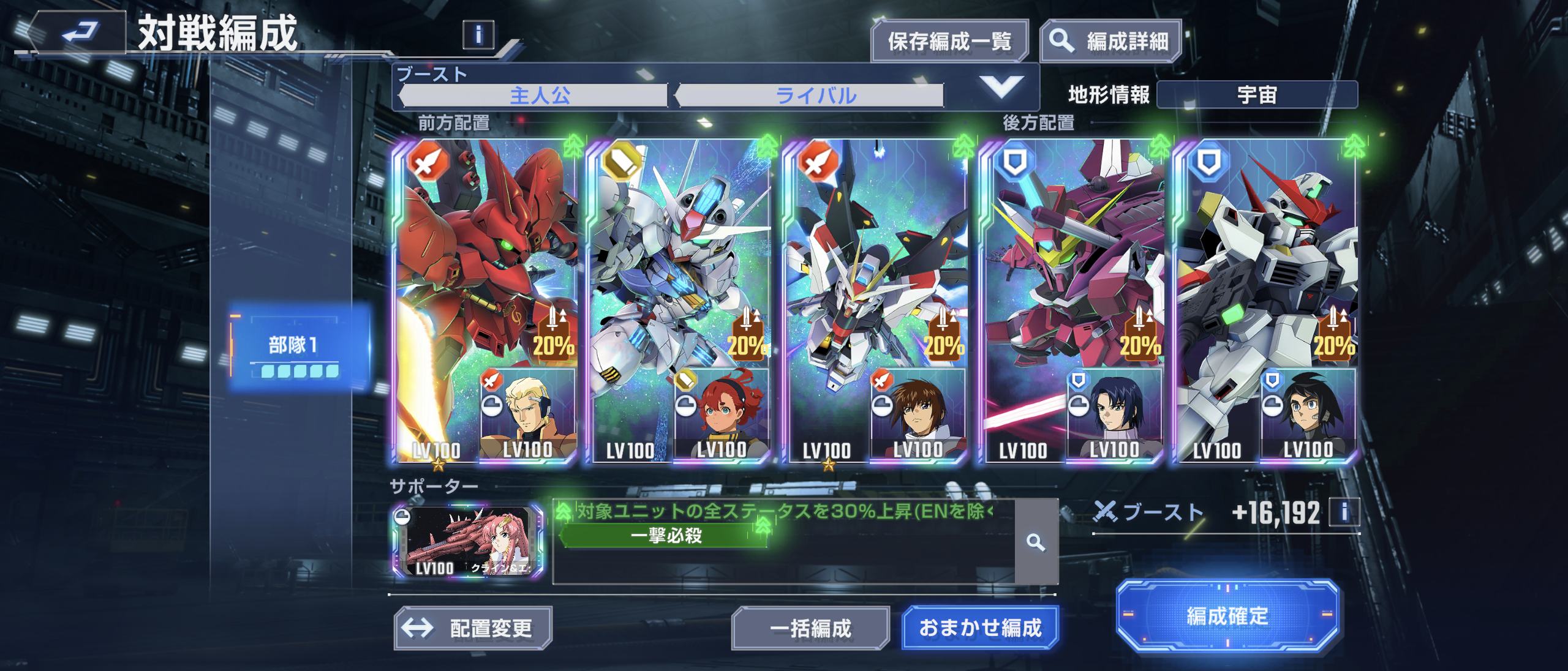Open the 宇宙 terrain info selector
Screen dimensions: 1568x671
pos(1257,95)
